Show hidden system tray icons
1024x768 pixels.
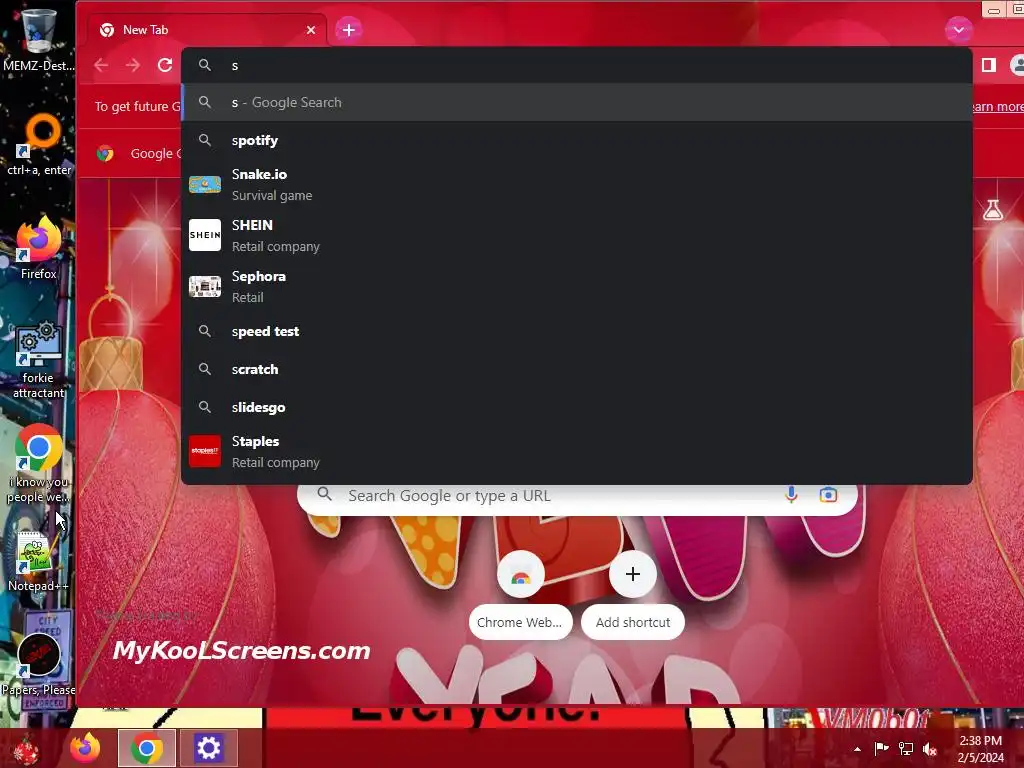857,748
